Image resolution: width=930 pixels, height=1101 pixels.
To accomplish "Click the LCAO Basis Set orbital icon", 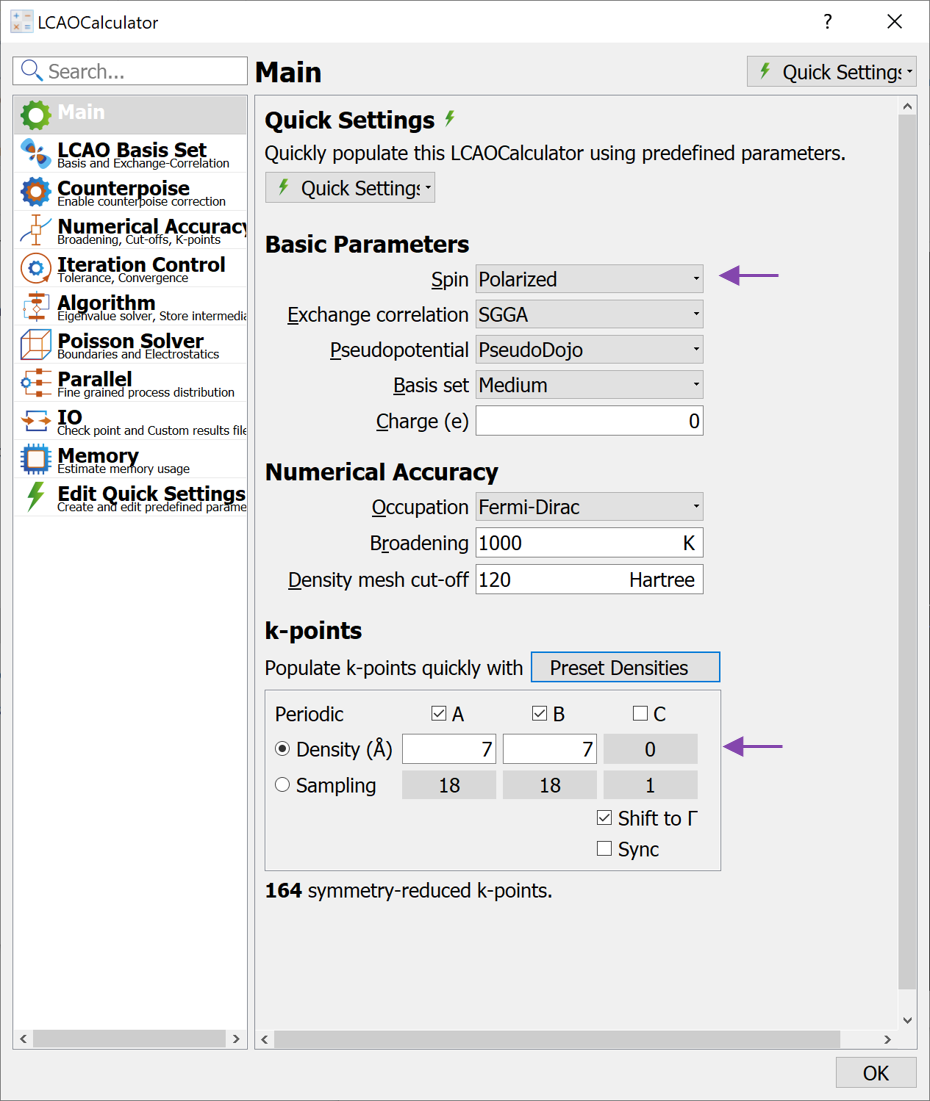I will [35, 153].
